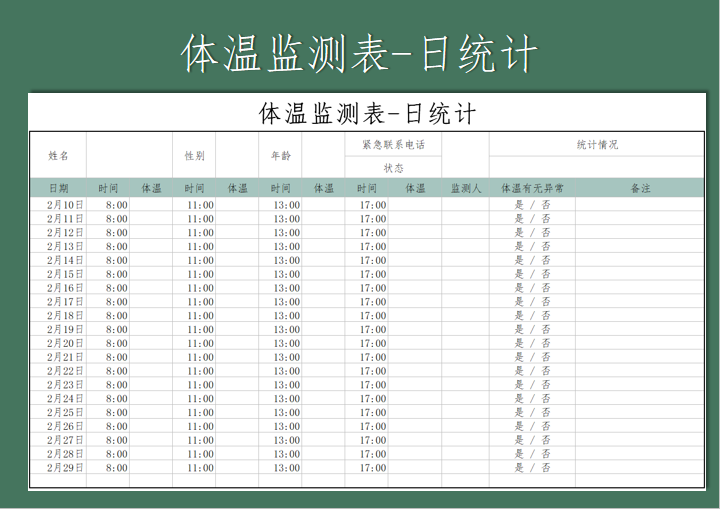Image resolution: width=720 pixels, height=509 pixels.
Task: Click the large green banner title 体温监测表-日统计
Action: coord(359,54)
